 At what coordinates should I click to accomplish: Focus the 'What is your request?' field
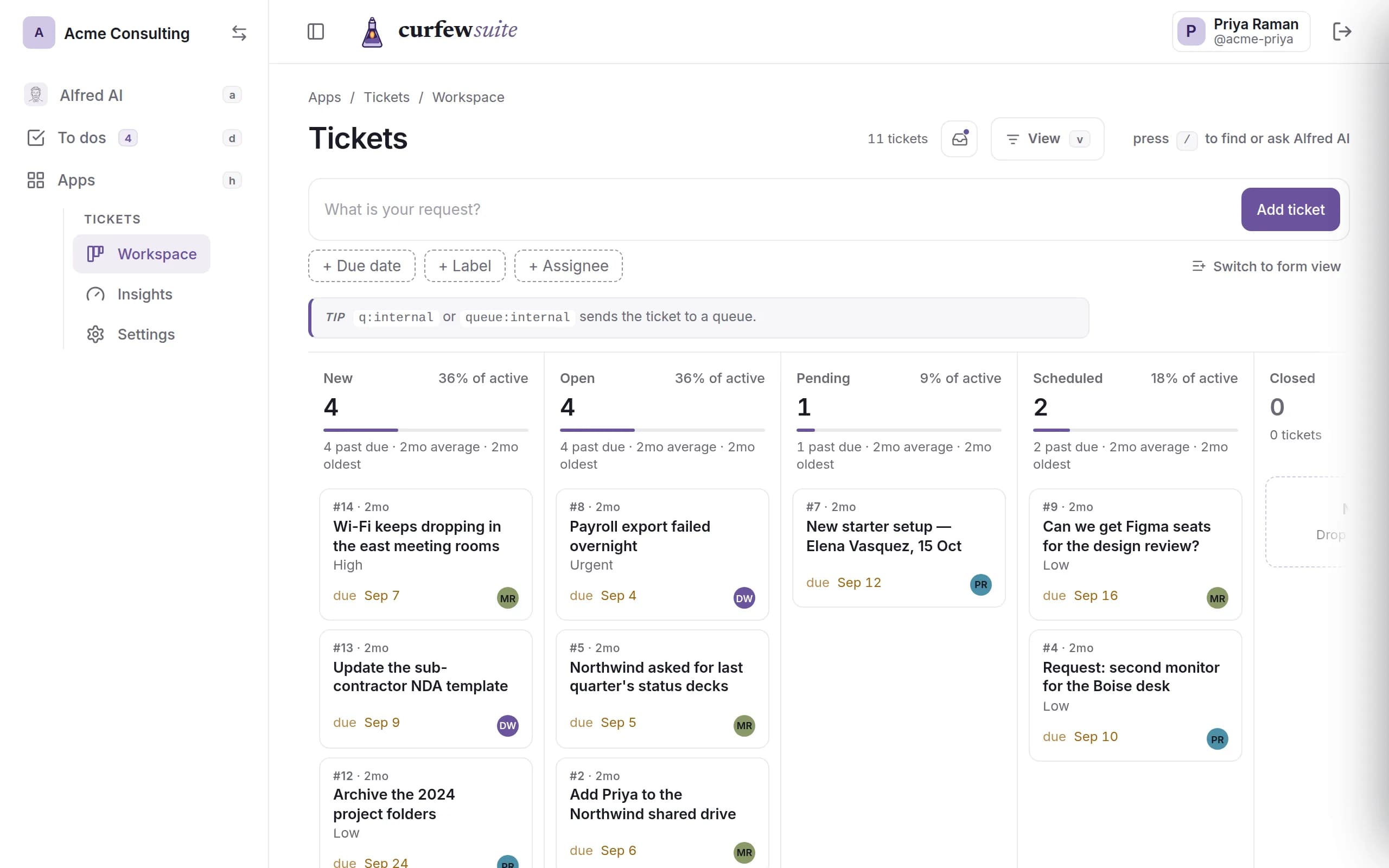point(775,209)
